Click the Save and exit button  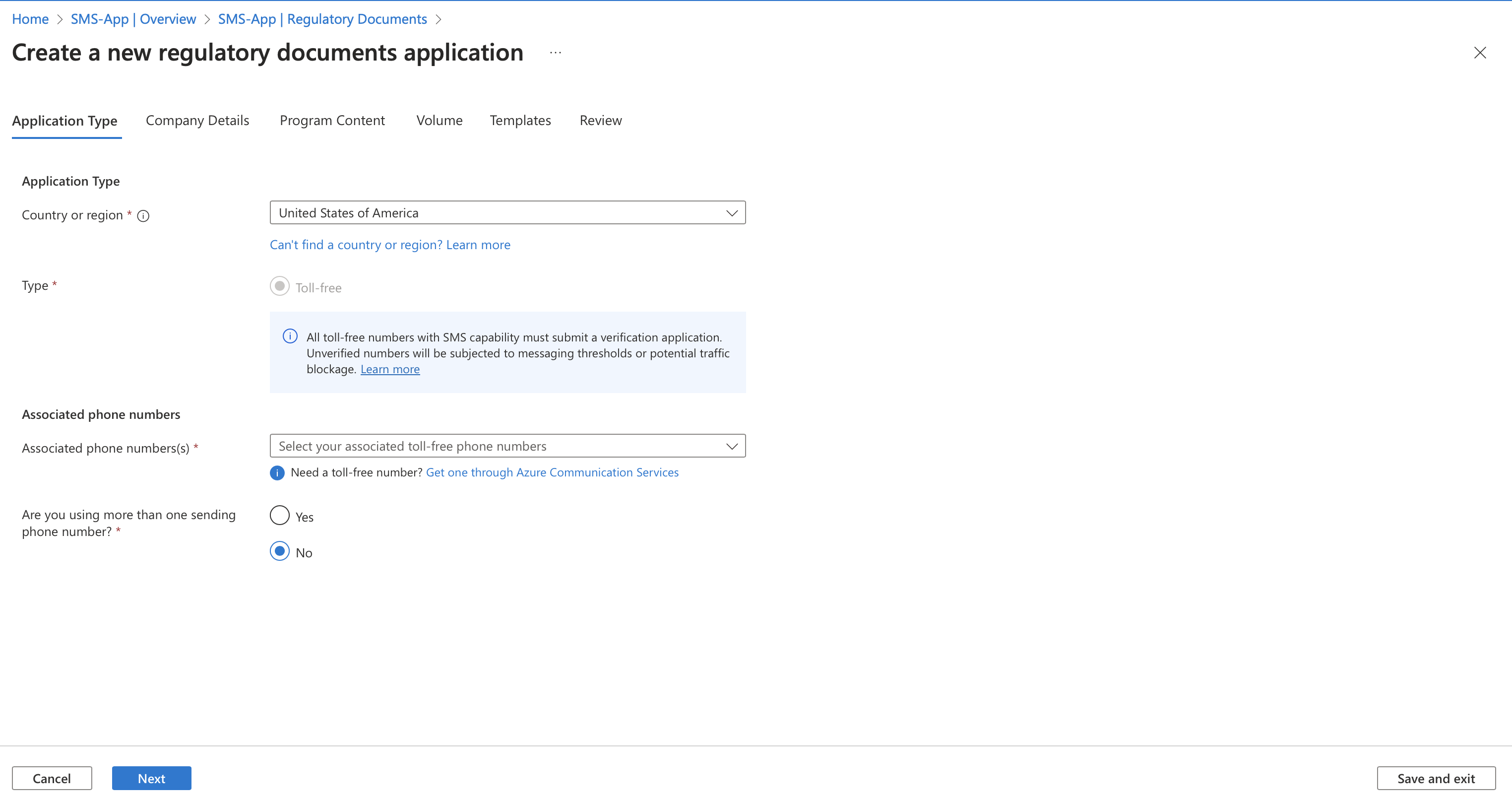[x=1436, y=779]
